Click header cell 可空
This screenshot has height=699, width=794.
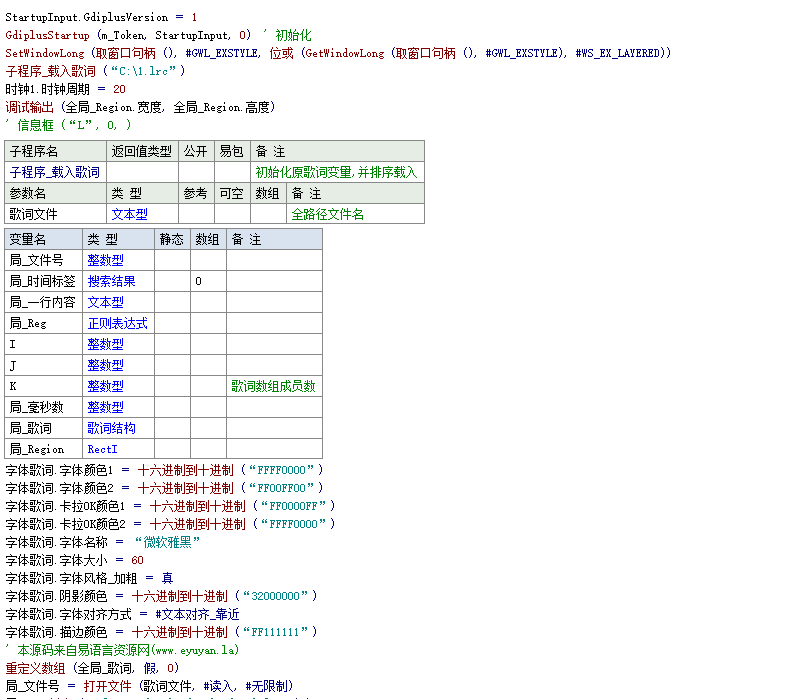232,193
